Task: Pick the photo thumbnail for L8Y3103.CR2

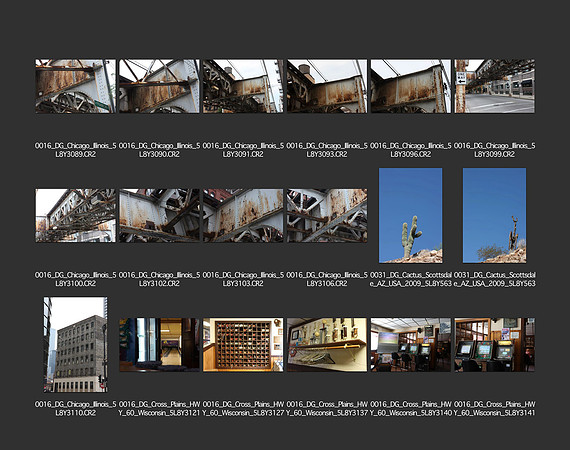Action: click(x=243, y=216)
